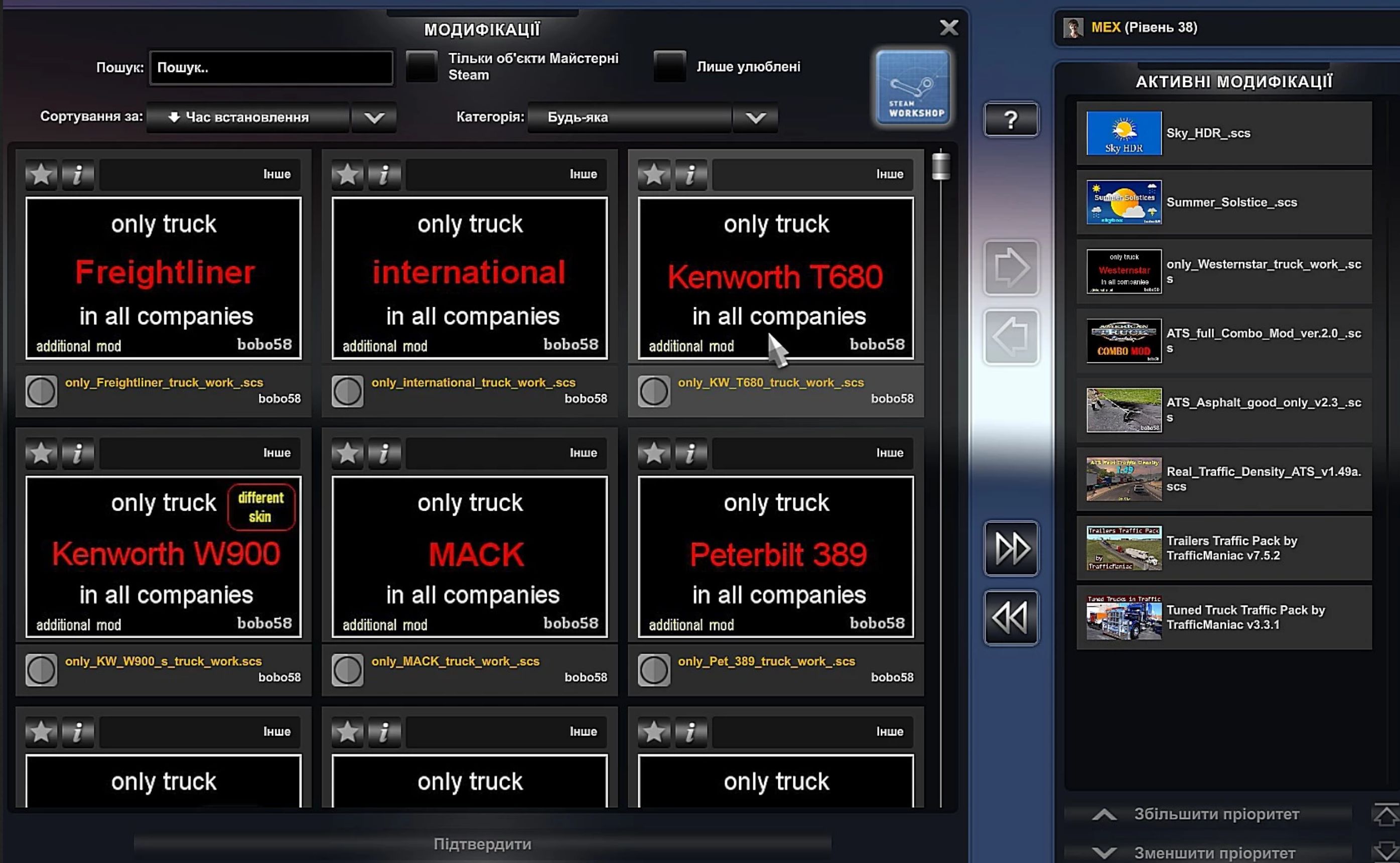Favorite the Freightliner mod with star icon
Screen dimensions: 1400x863
click(41, 174)
